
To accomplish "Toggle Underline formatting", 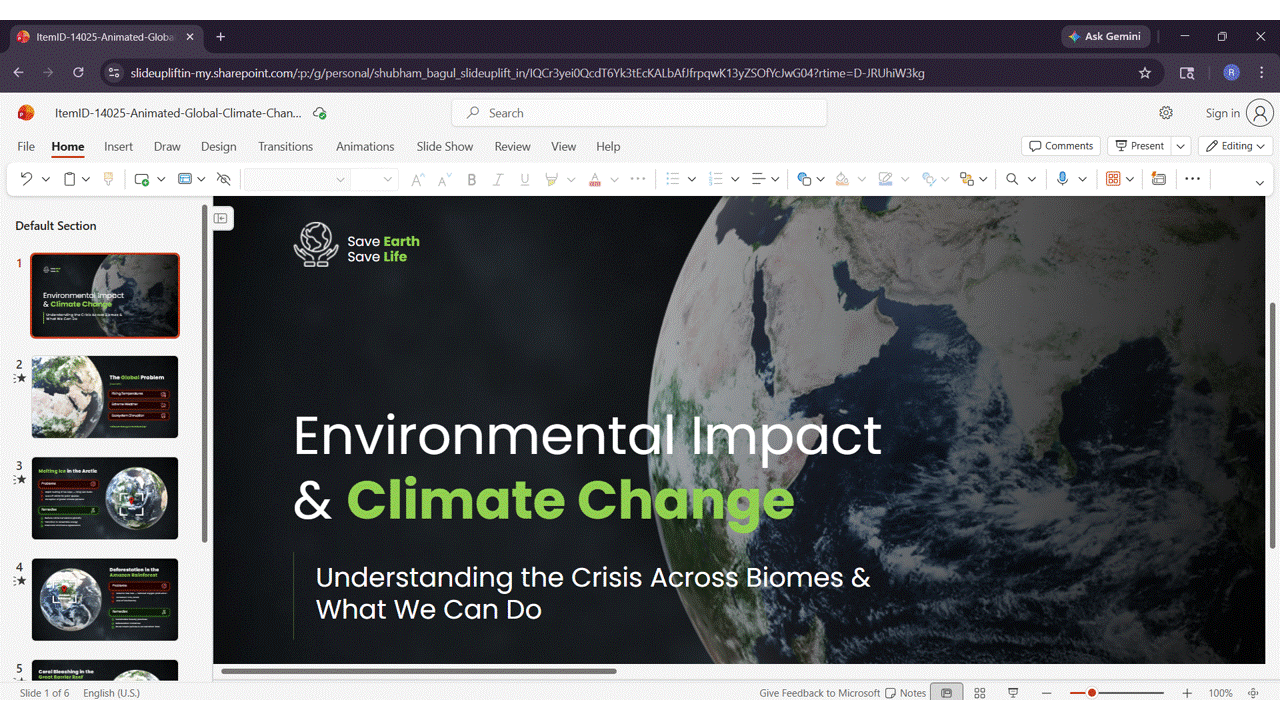I will click(525, 179).
